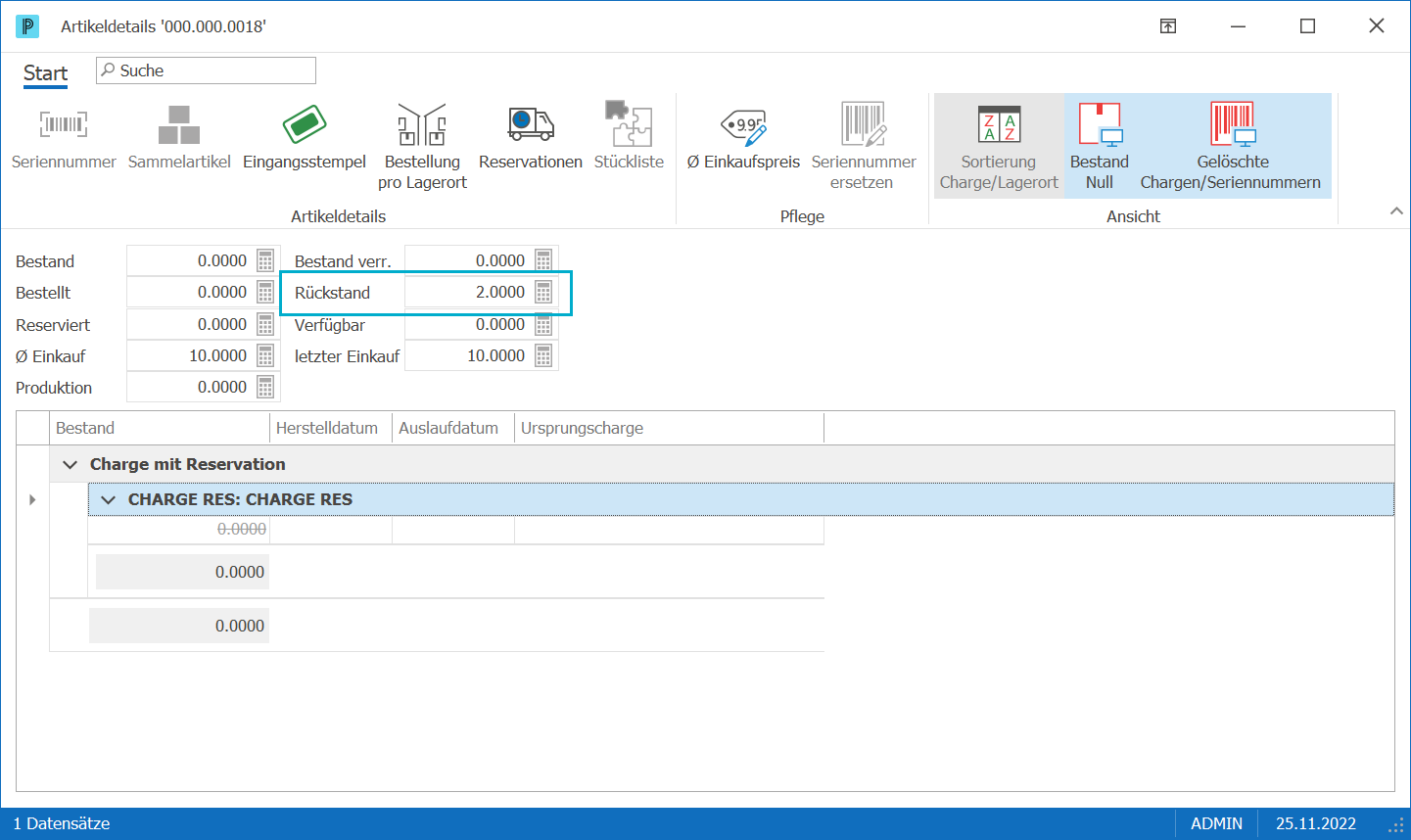The width and height of the screenshot is (1411, 840).
Task: Open calculator for the Rückstand field
Action: click(x=543, y=292)
